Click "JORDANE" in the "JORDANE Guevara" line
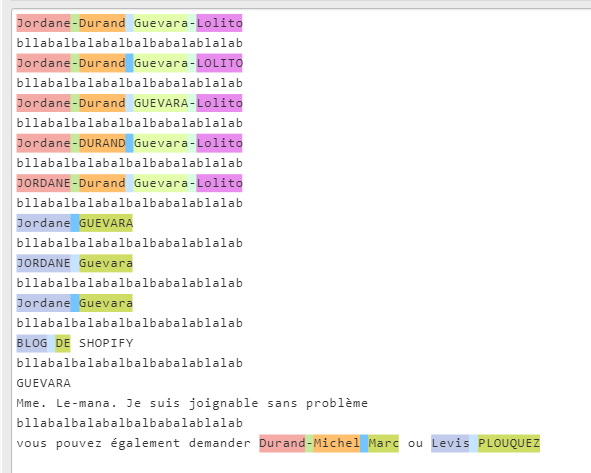The height and width of the screenshot is (473, 591). point(43,263)
